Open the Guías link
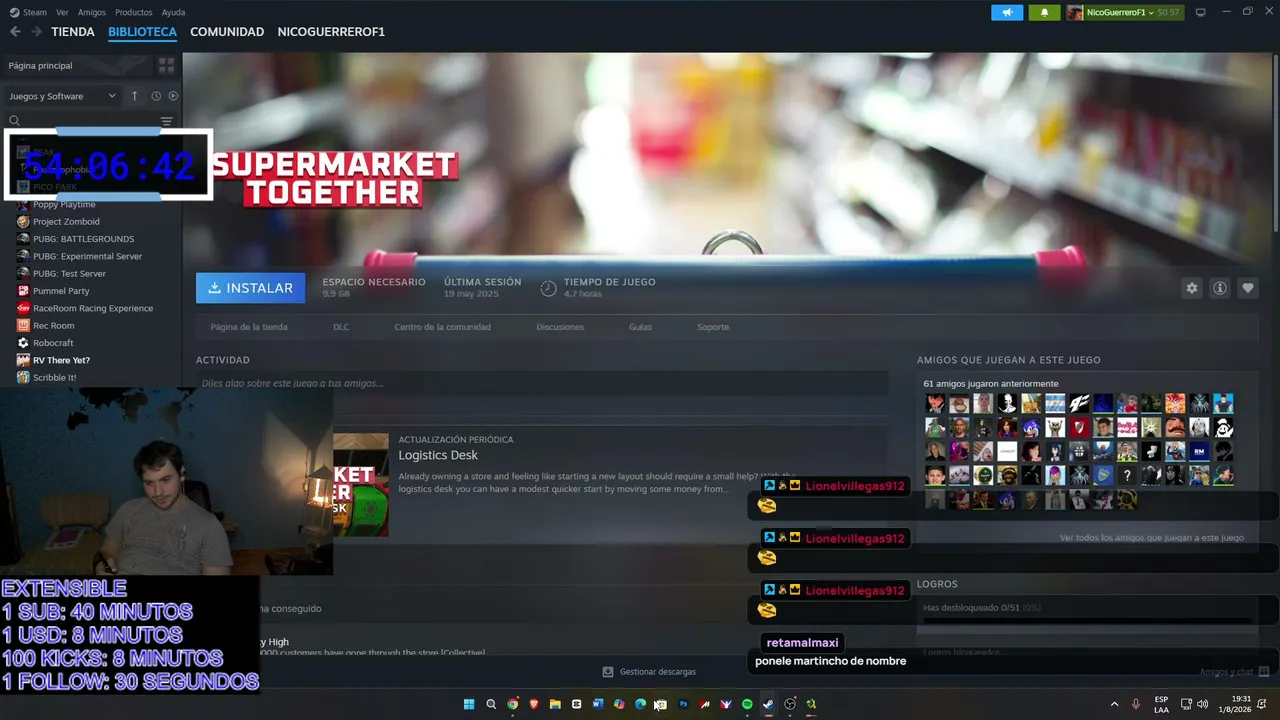 (x=640, y=327)
